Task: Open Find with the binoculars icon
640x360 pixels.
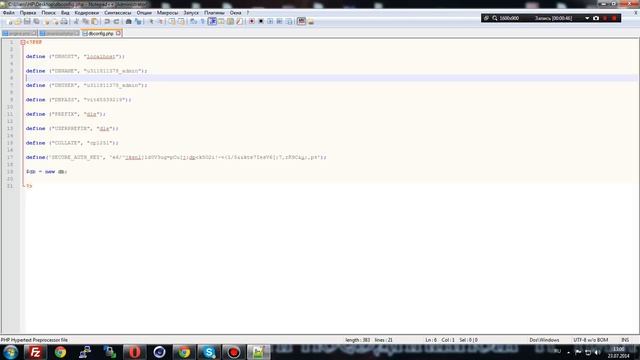Action: [128, 21]
